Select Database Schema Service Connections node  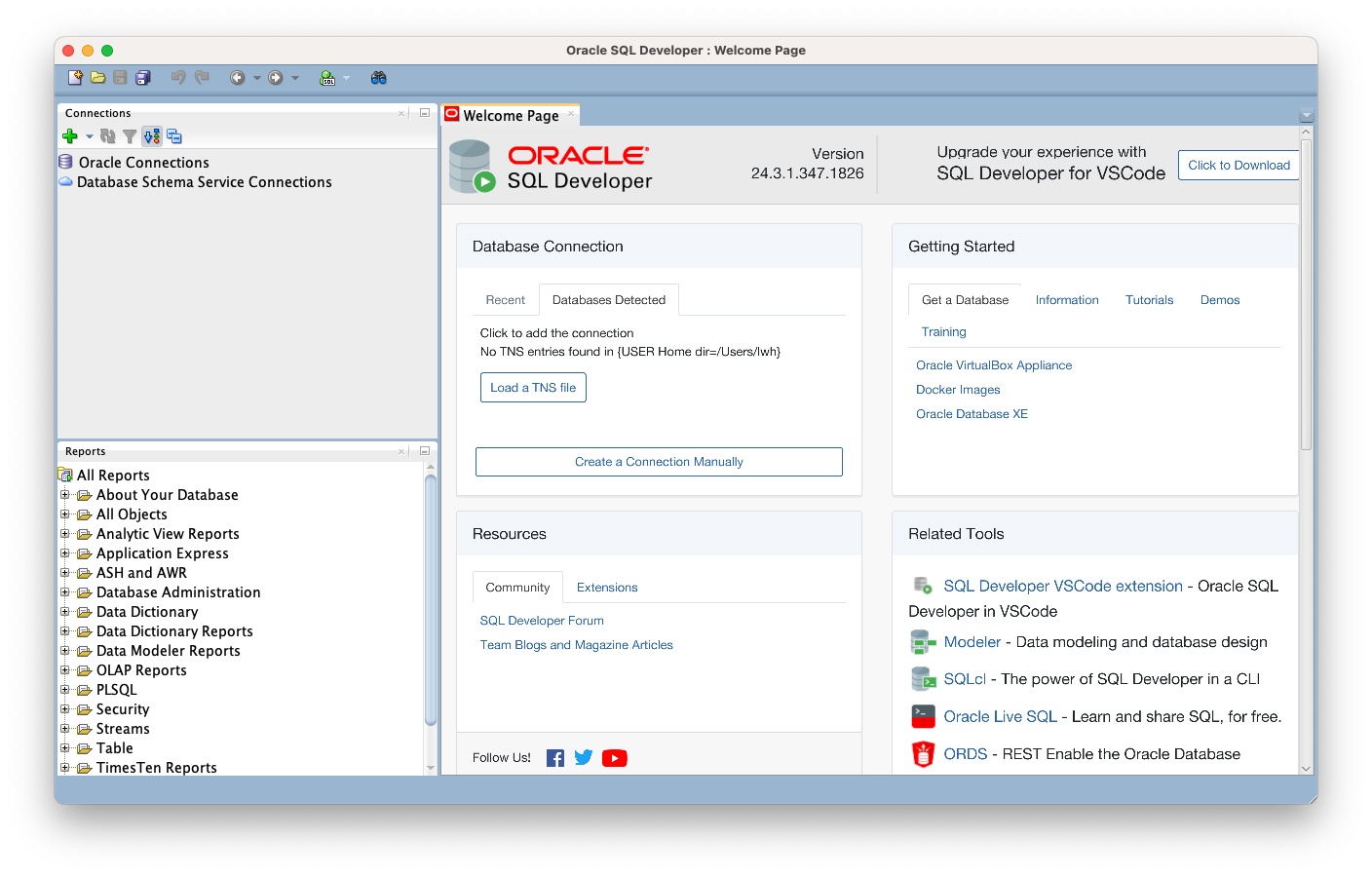click(x=205, y=182)
